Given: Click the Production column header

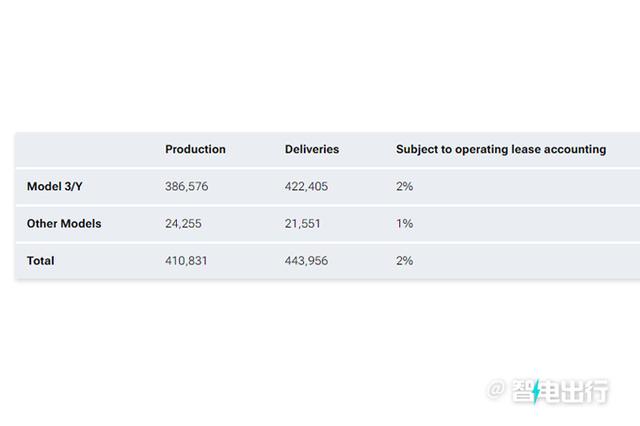Looking at the screenshot, I should point(195,149).
